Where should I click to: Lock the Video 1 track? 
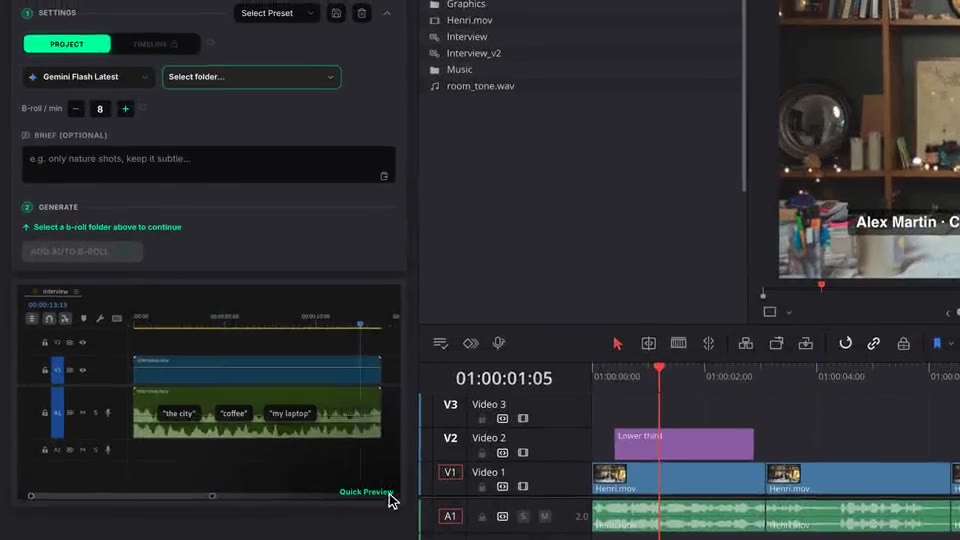(482, 487)
